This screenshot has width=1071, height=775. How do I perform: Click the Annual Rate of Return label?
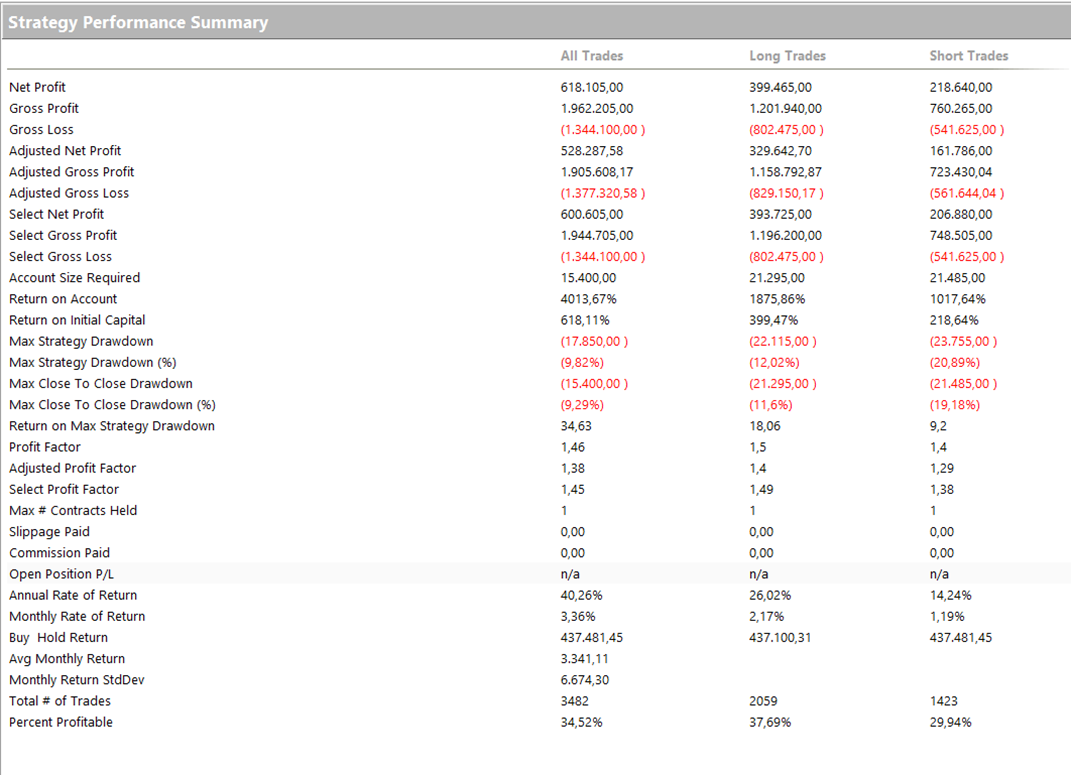point(73,594)
